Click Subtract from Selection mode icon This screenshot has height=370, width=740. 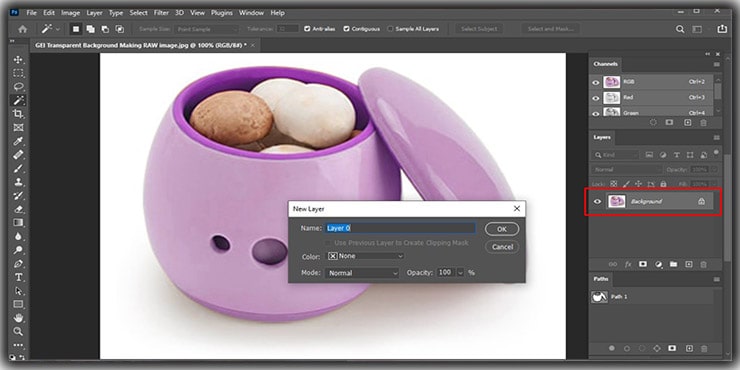tap(105, 29)
